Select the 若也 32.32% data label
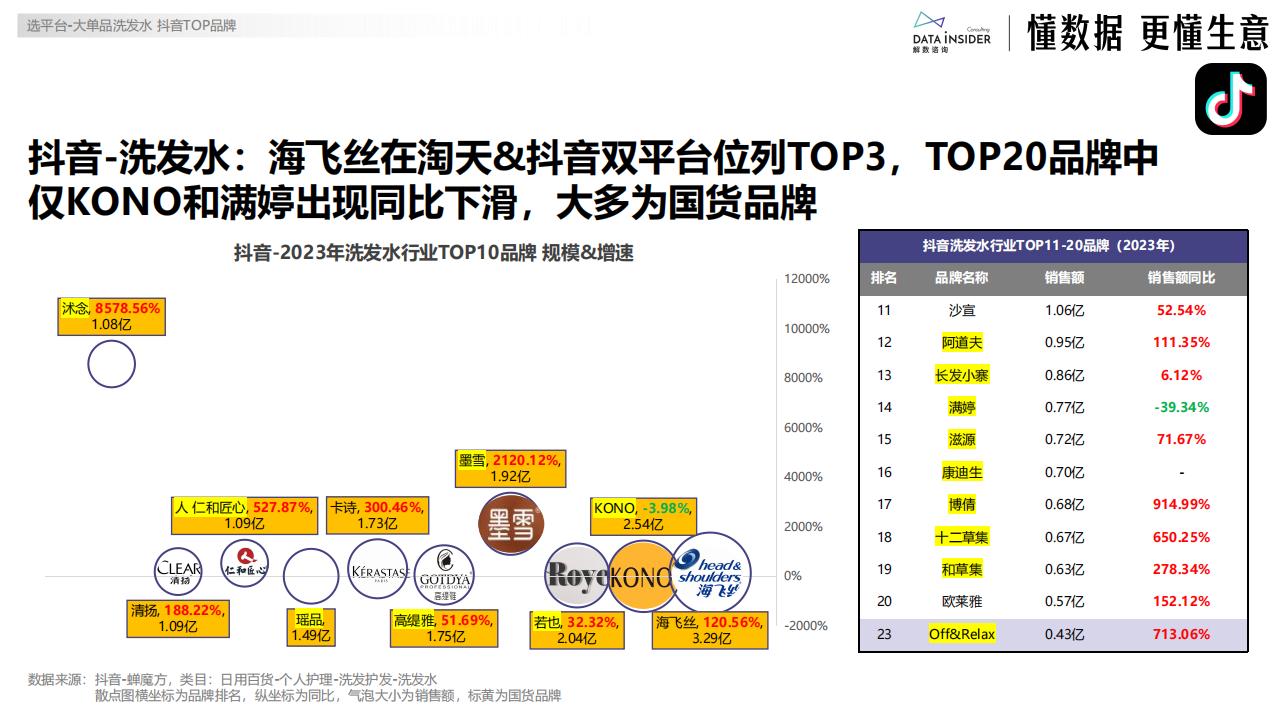1280x720 pixels. 577,630
